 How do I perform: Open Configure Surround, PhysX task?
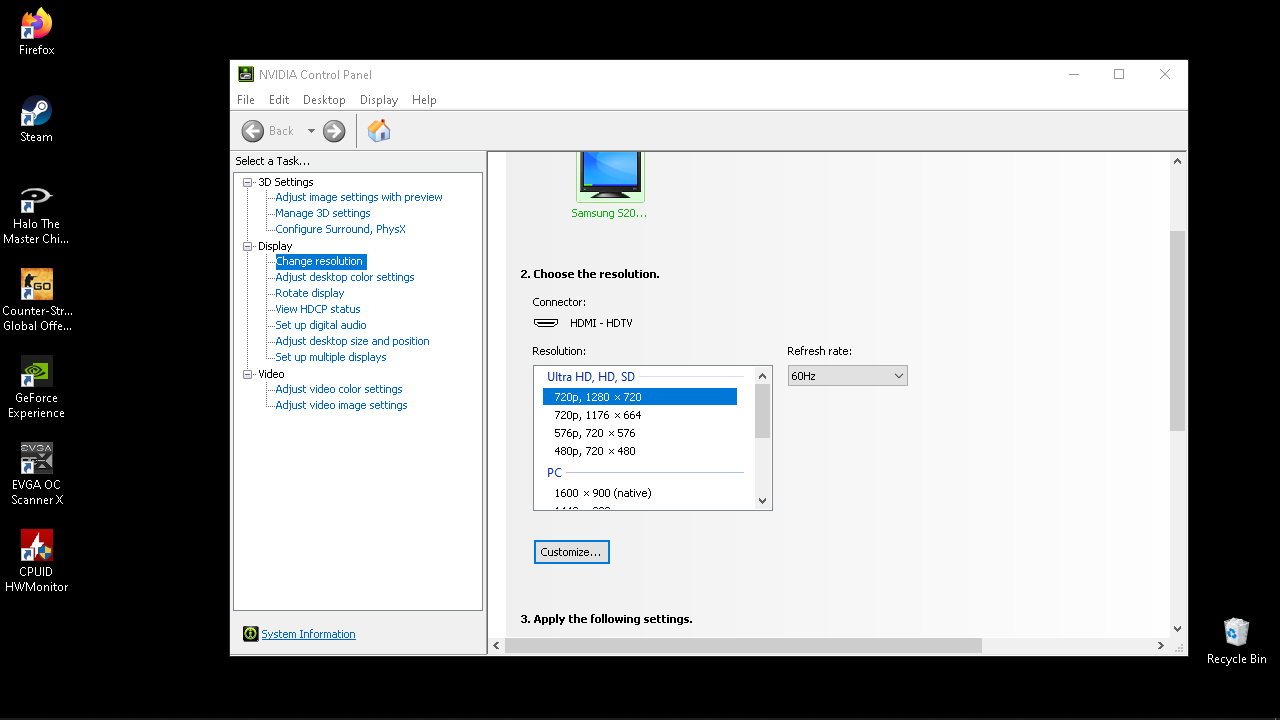[340, 229]
